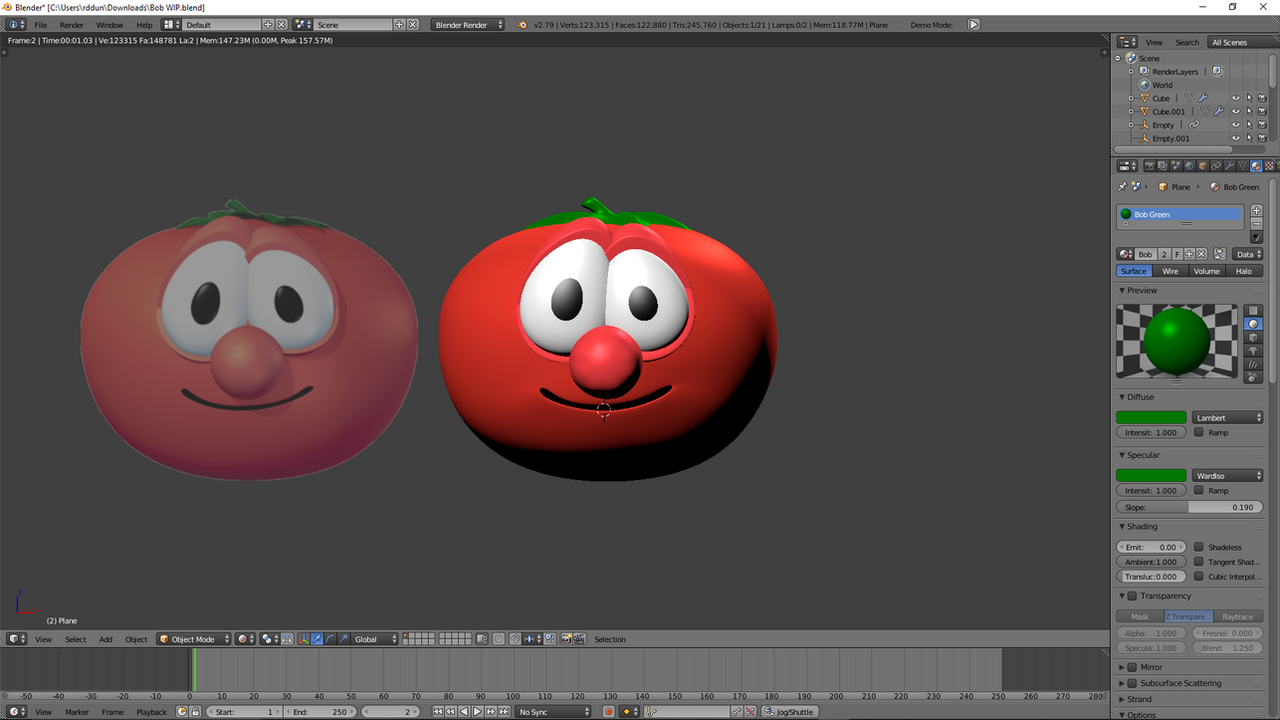Collapse the Preview panel
Screen dimensions: 1280x720
(x=1122, y=290)
